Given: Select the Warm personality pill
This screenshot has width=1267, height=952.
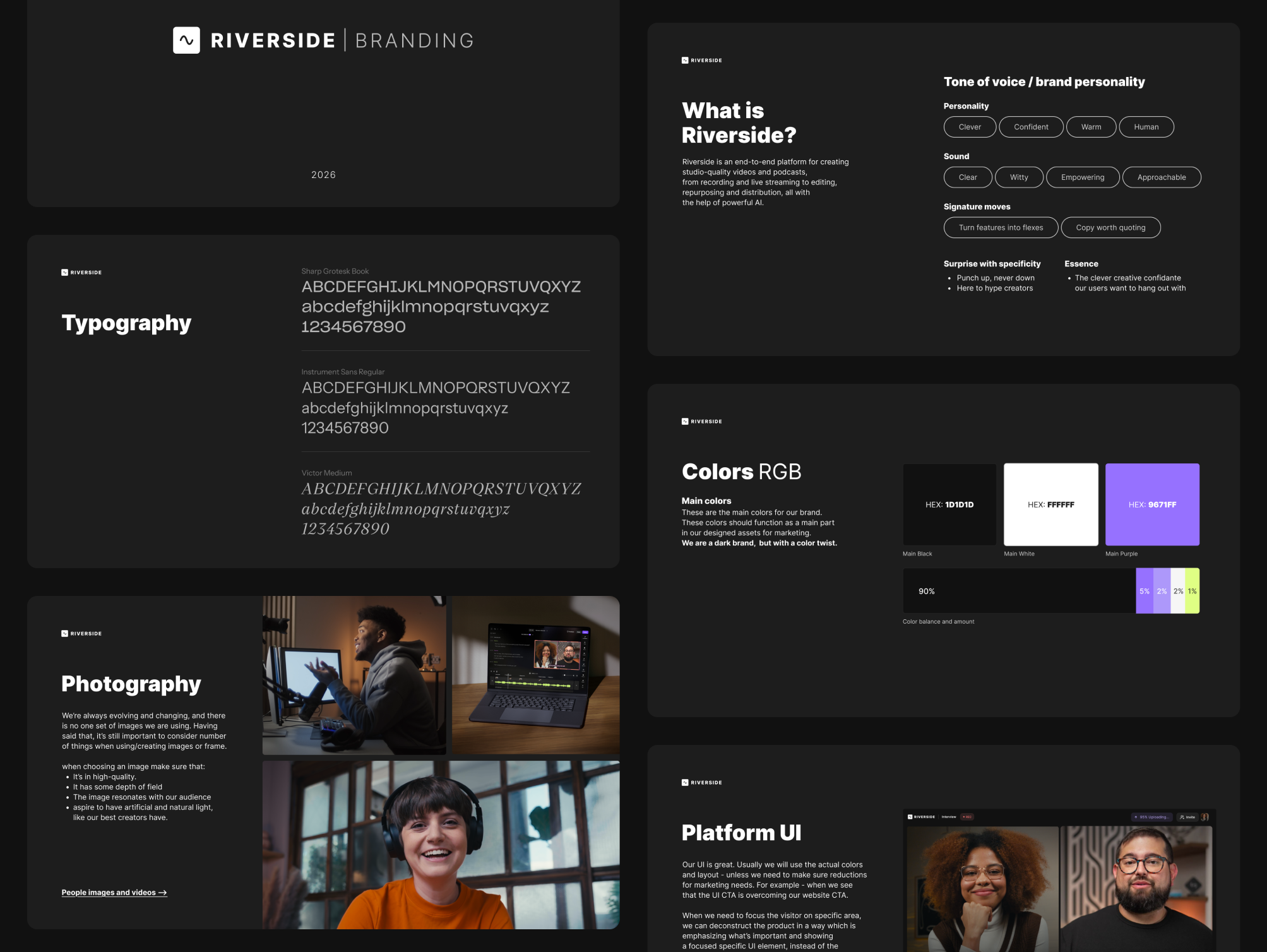Looking at the screenshot, I should coord(1091,127).
